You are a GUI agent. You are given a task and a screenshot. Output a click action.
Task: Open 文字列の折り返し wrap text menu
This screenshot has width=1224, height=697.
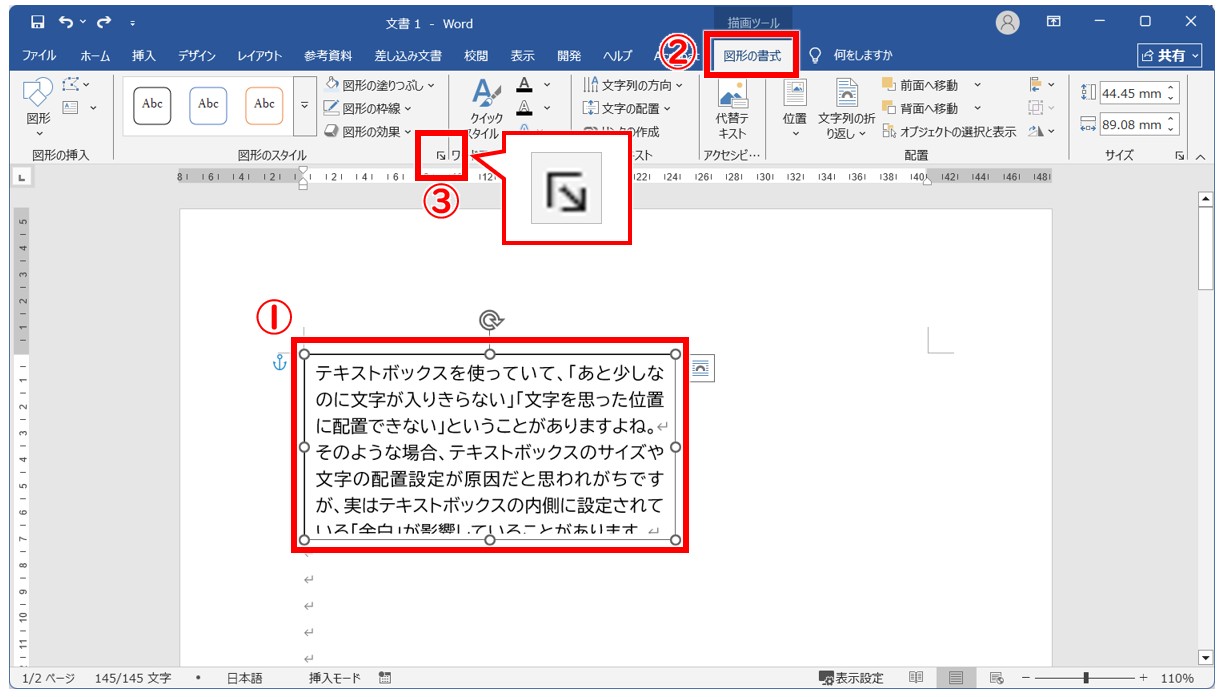tap(846, 110)
